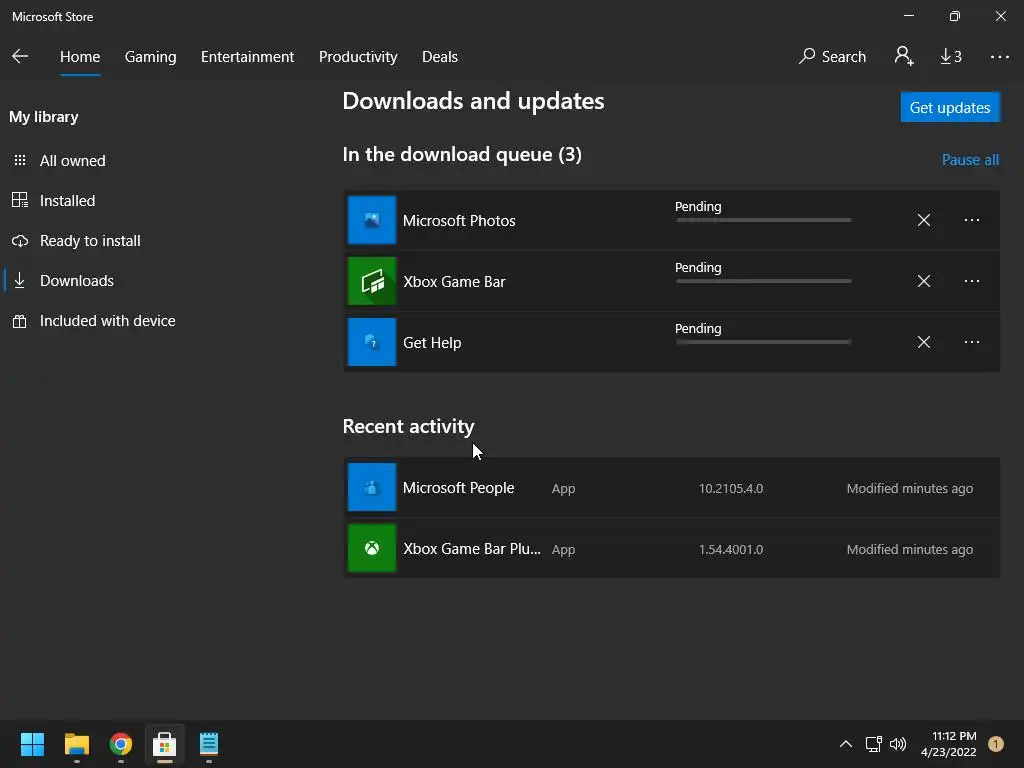Click the Microsoft Photos app icon
Viewport: 1024px width, 768px height.
(372, 220)
